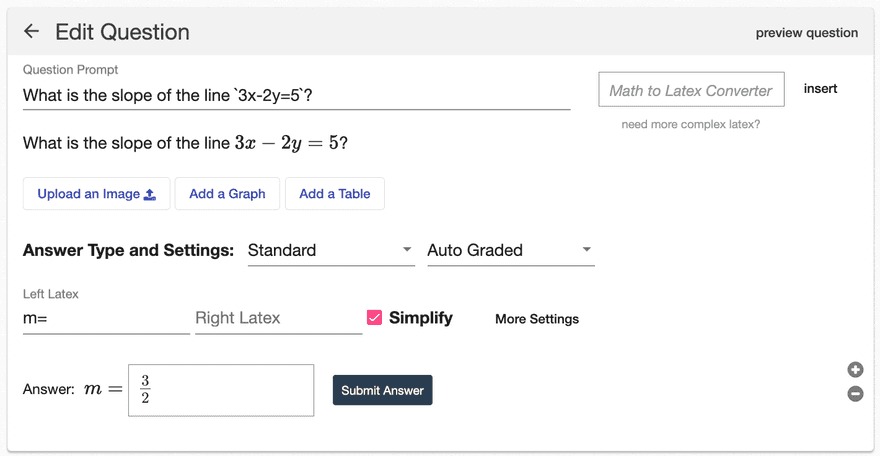The width and height of the screenshot is (880, 456).
Task: Click More Settings
Action: pyautogui.click(x=537, y=319)
